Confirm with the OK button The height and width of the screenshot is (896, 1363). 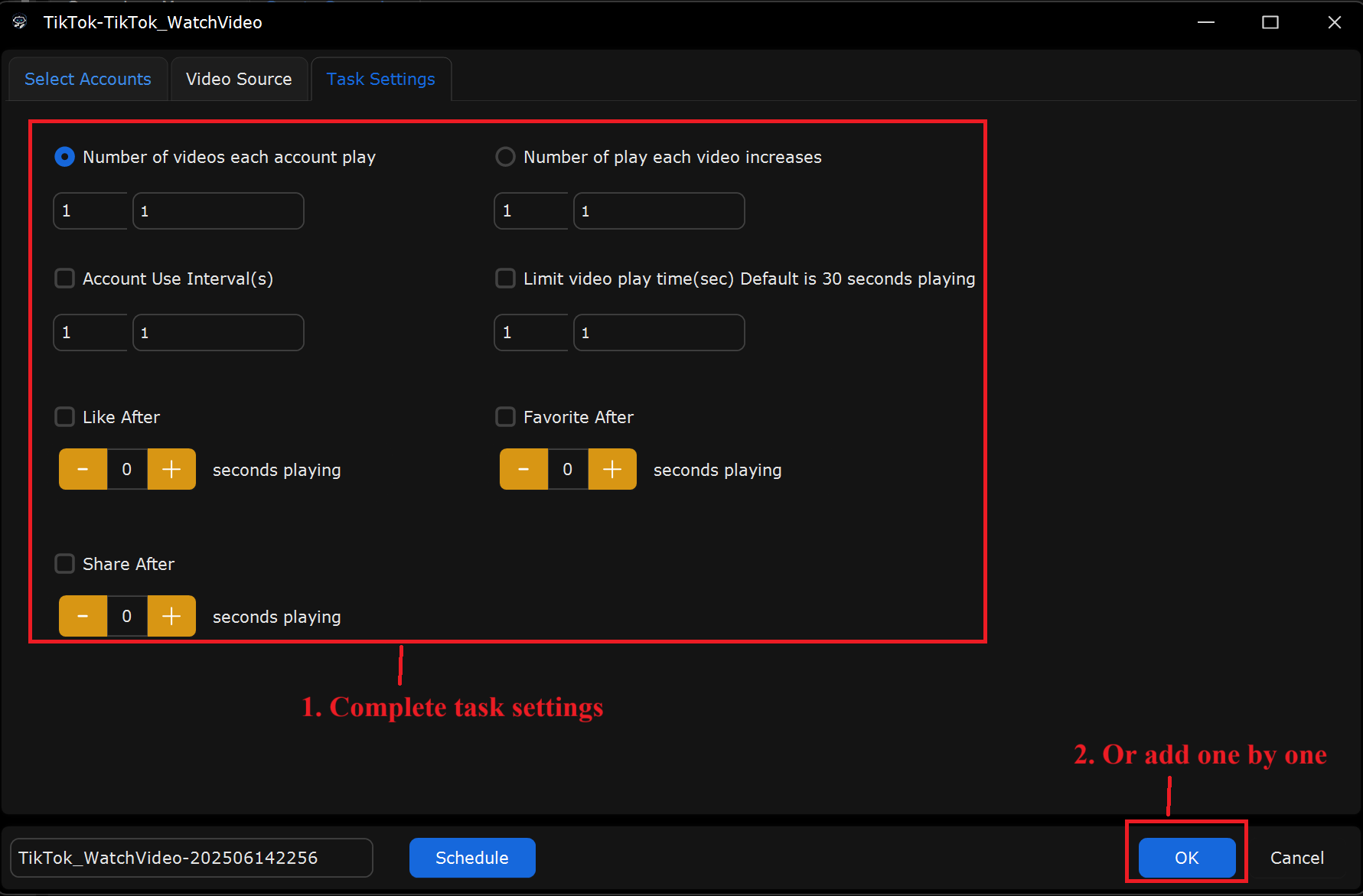pos(1187,858)
